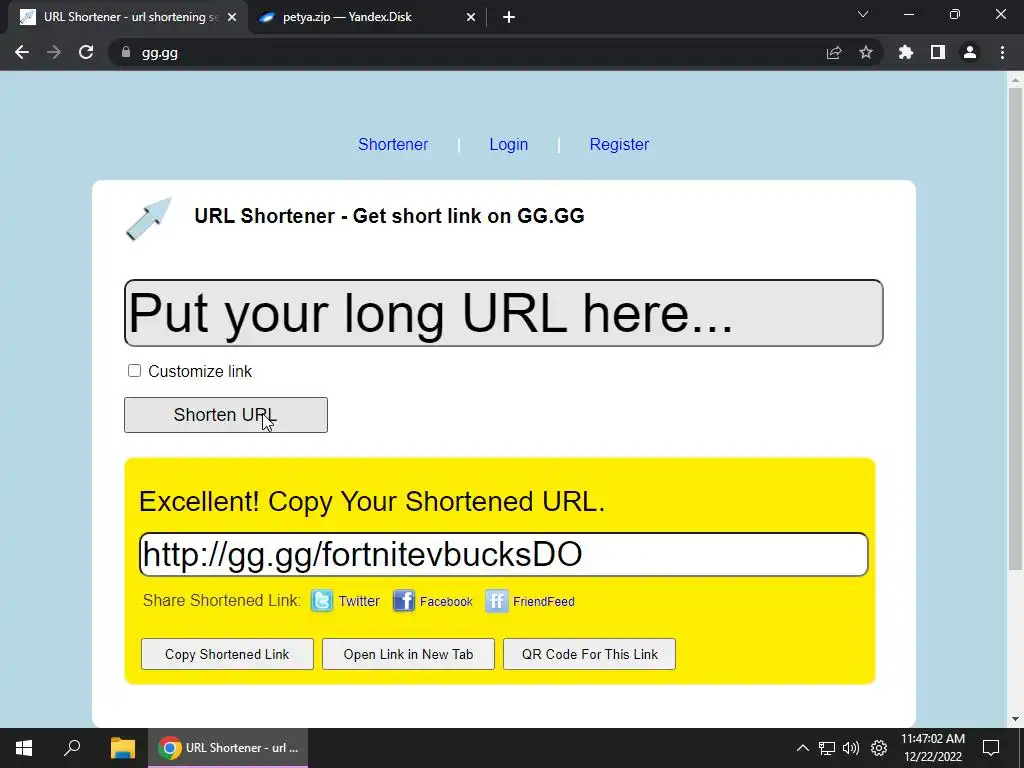Click the 'Share Shortened Link:' label
The image size is (1024, 768).
tap(222, 601)
